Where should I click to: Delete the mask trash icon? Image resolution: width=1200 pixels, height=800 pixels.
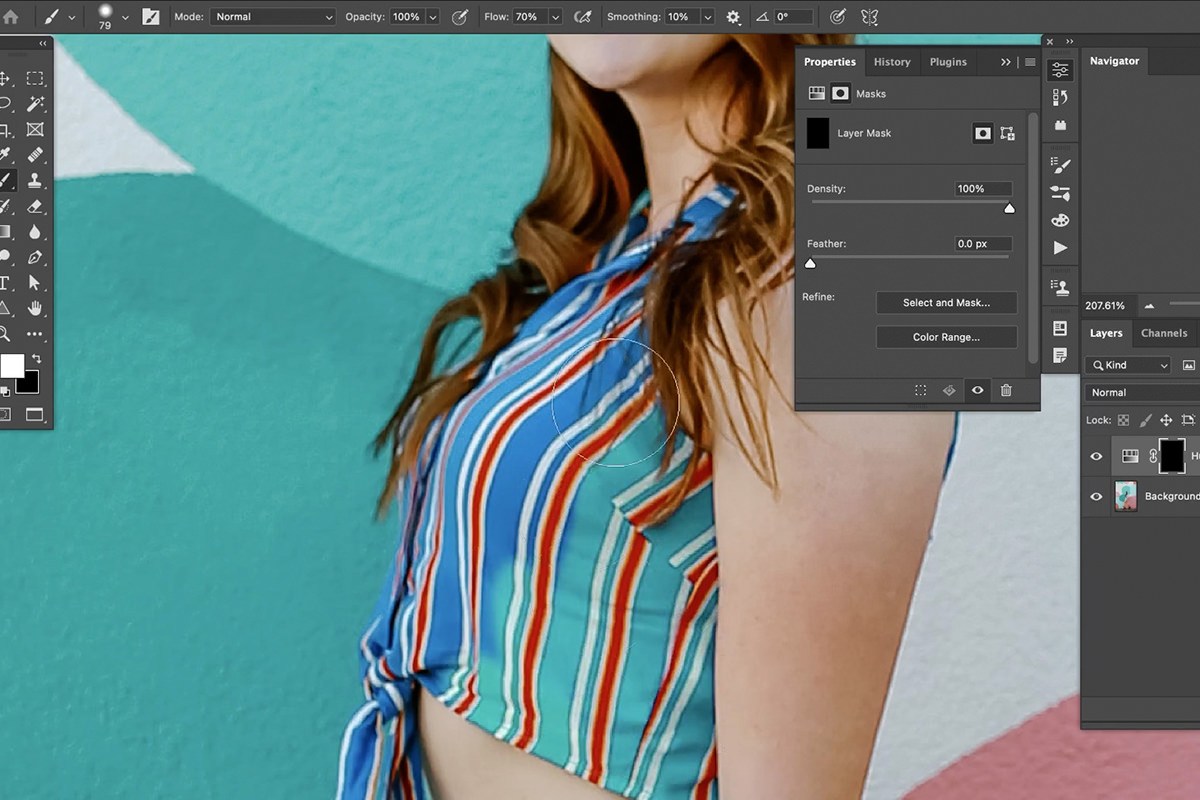point(1006,391)
